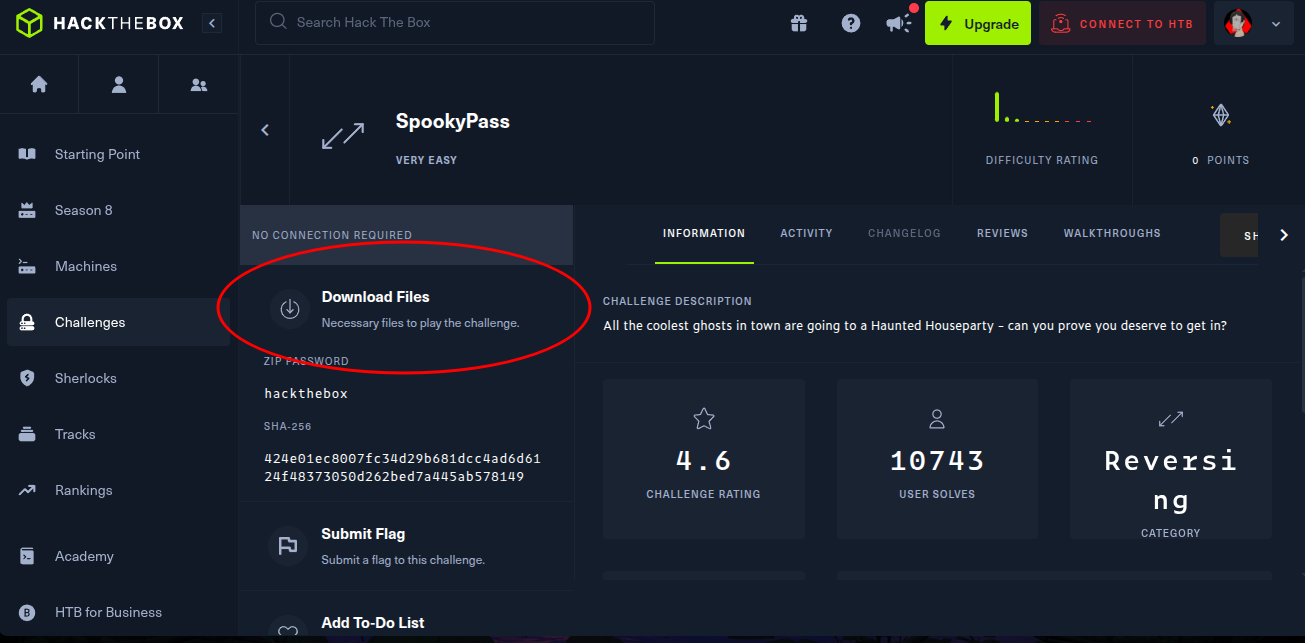Click Submit Flag button
This screenshot has width=1305, height=643.
coord(407,546)
